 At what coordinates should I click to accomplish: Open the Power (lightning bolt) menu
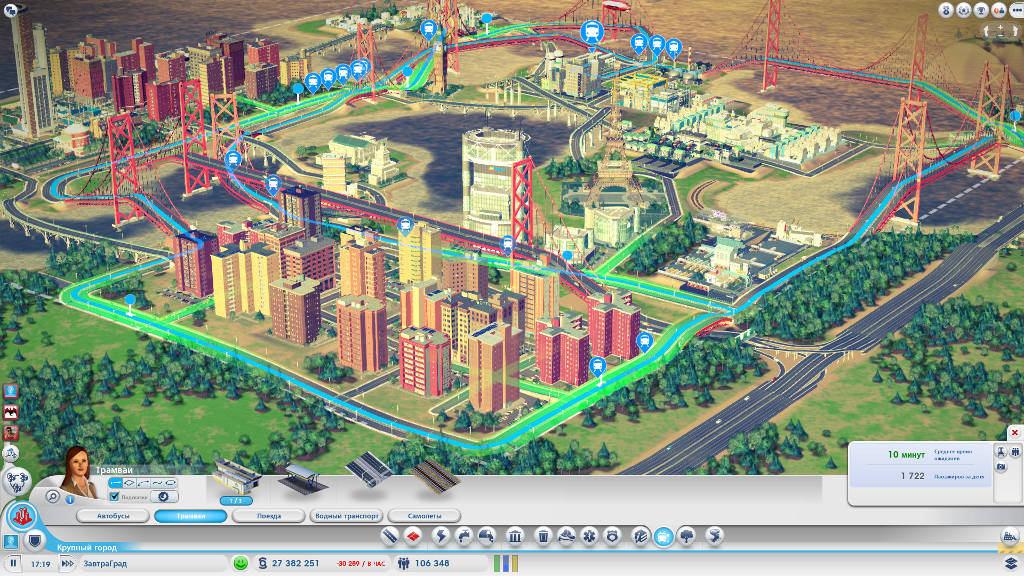coord(441,536)
